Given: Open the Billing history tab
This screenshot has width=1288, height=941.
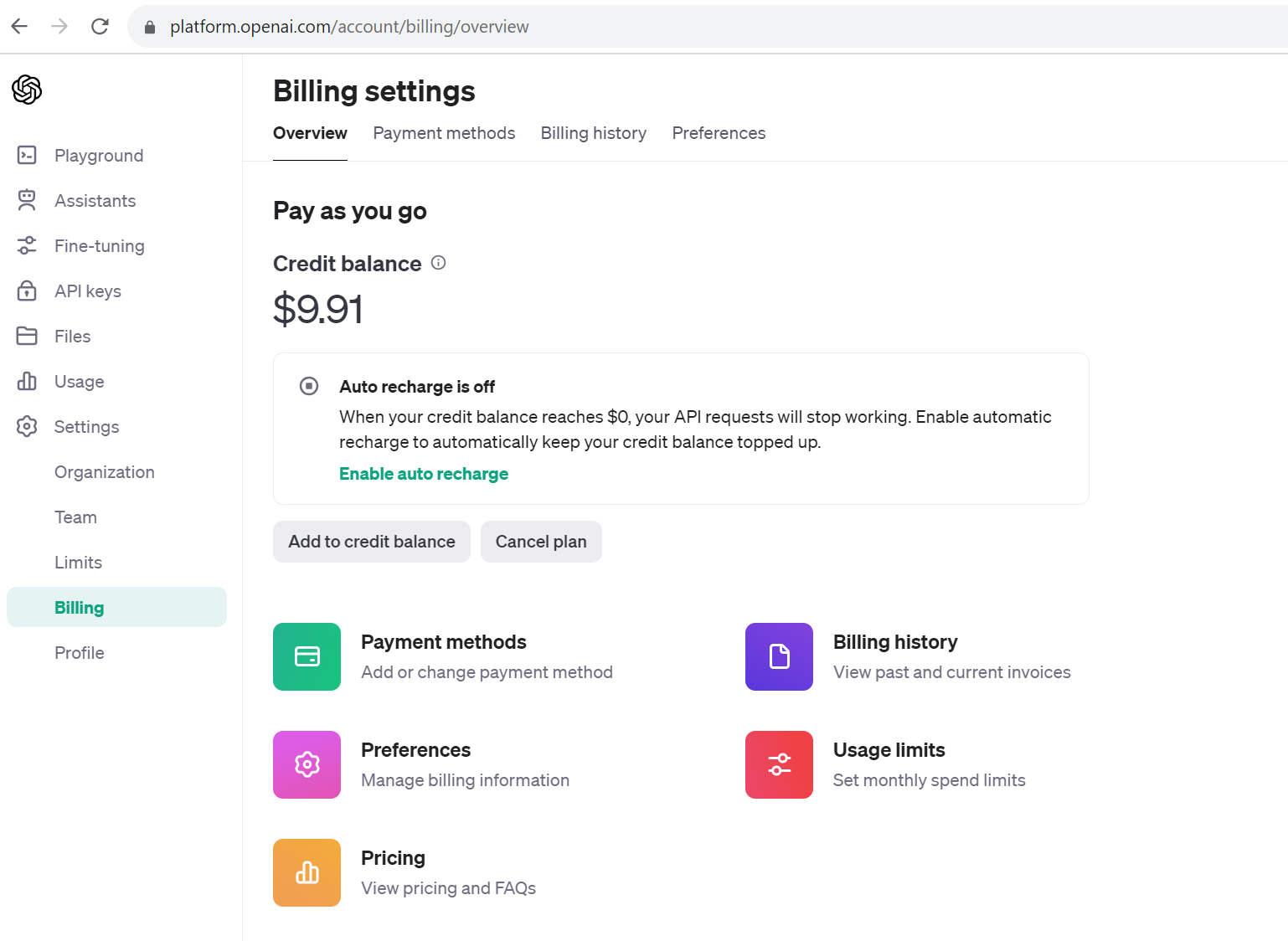Looking at the screenshot, I should 594,133.
